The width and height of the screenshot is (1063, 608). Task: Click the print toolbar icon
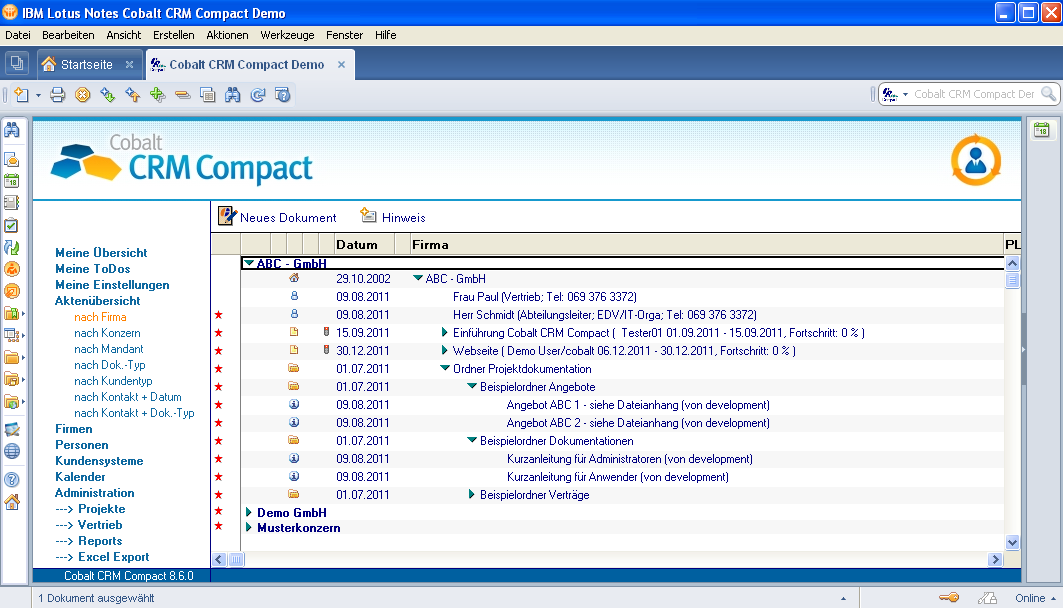pyautogui.click(x=58, y=95)
